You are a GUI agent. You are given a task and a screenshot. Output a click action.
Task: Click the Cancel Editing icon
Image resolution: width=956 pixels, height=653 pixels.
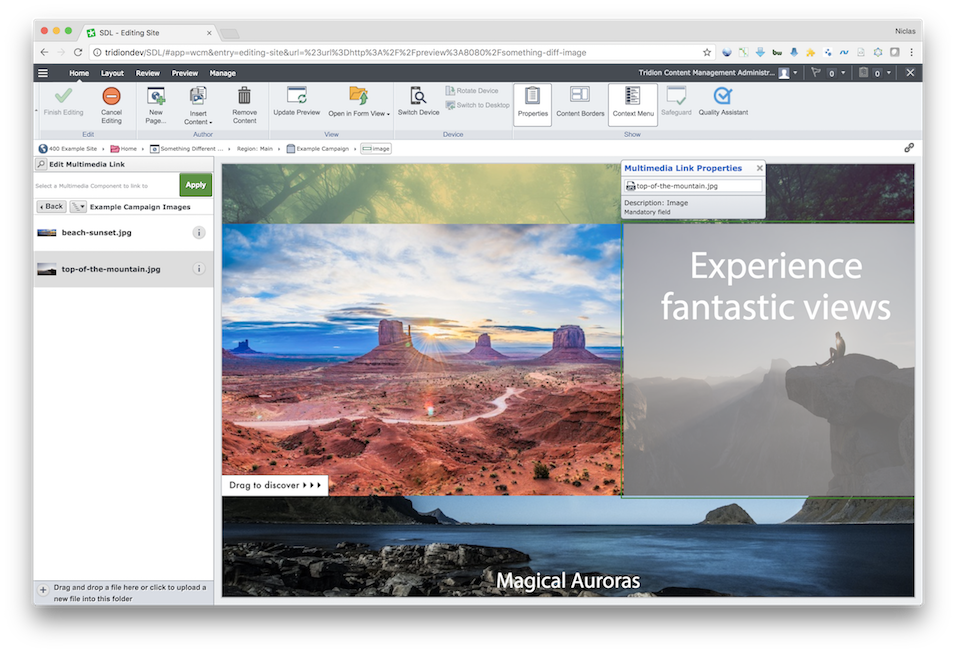111,97
